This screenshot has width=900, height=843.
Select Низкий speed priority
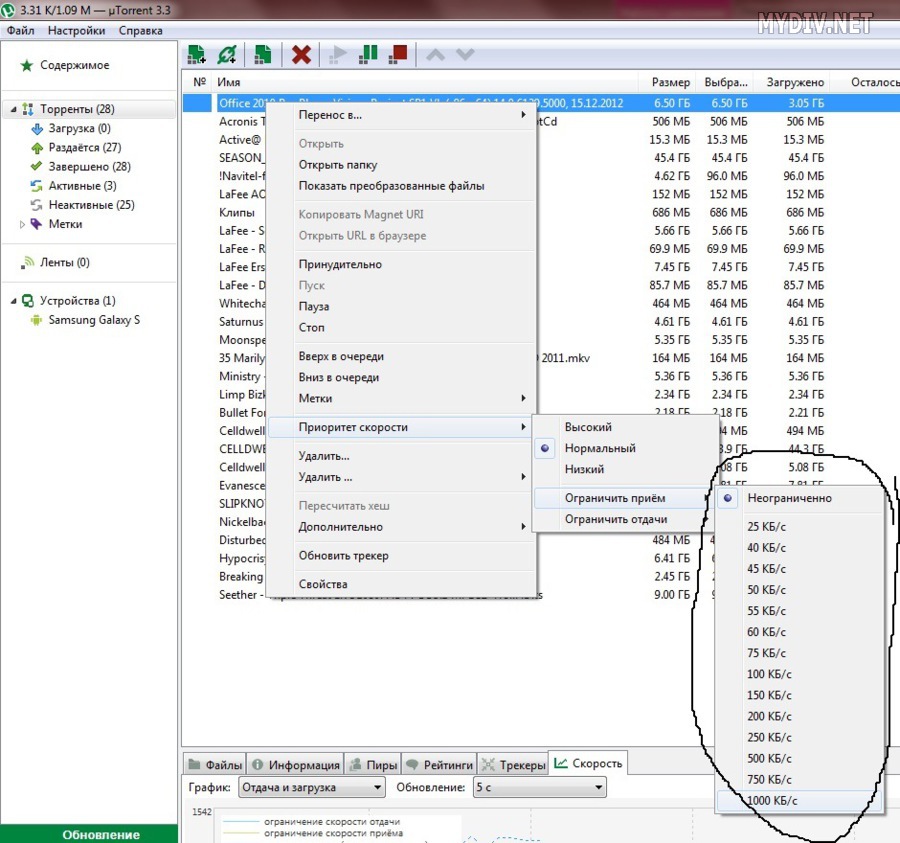[x=624, y=469]
